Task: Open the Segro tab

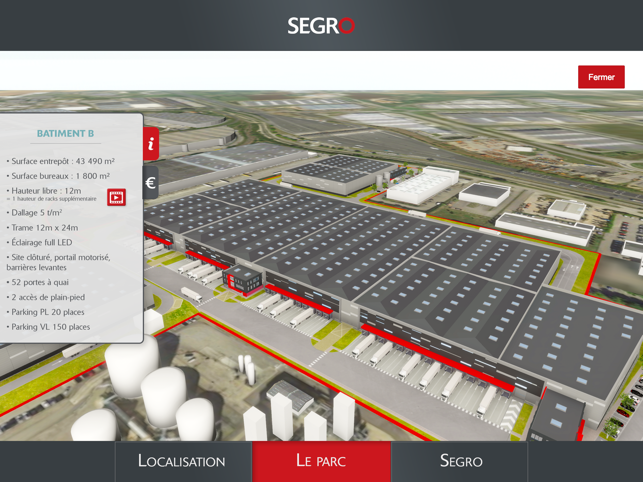Action: pos(461,461)
